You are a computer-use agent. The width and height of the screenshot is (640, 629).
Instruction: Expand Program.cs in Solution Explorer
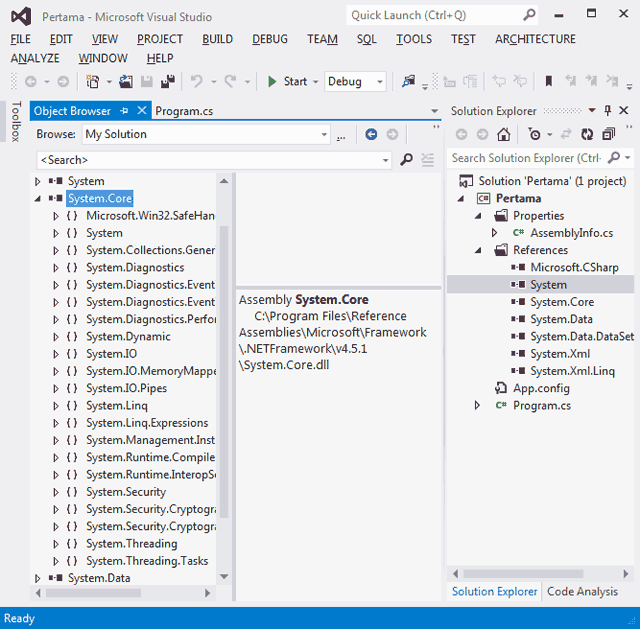pos(477,406)
